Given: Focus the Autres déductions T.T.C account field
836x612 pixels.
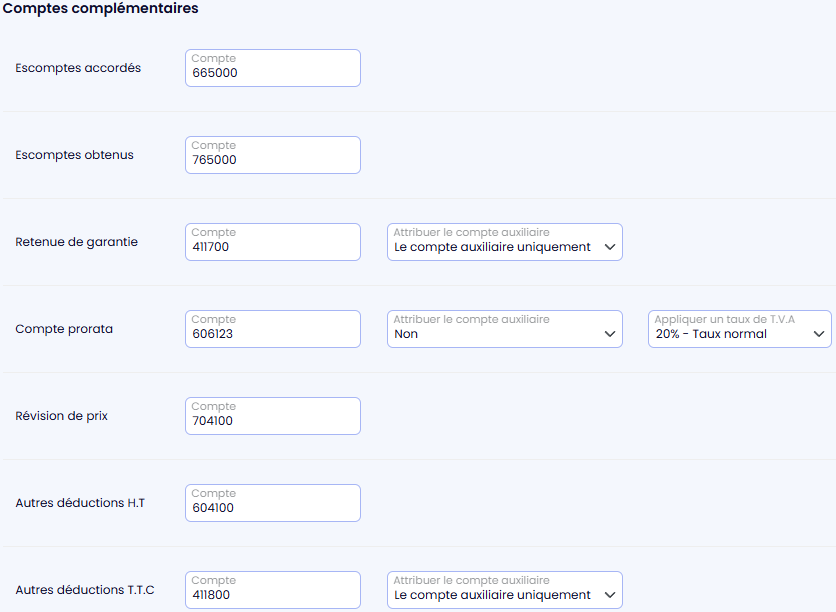Looking at the screenshot, I should coord(272,590).
